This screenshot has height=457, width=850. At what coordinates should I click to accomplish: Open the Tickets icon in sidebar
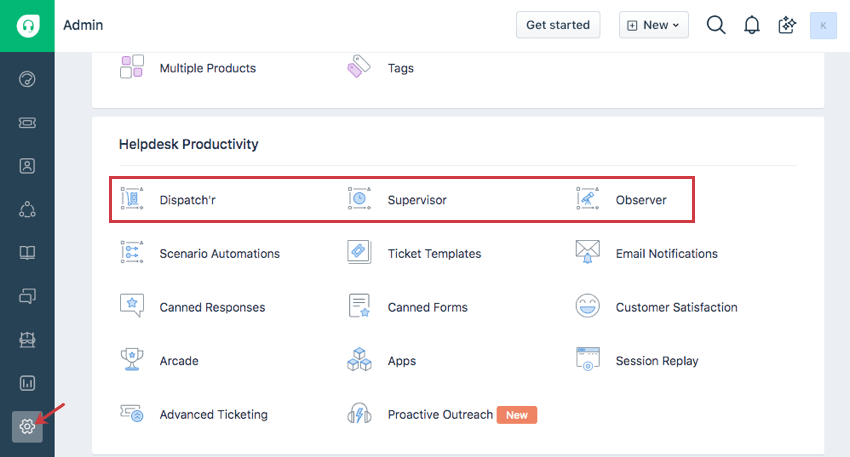coord(27,122)
